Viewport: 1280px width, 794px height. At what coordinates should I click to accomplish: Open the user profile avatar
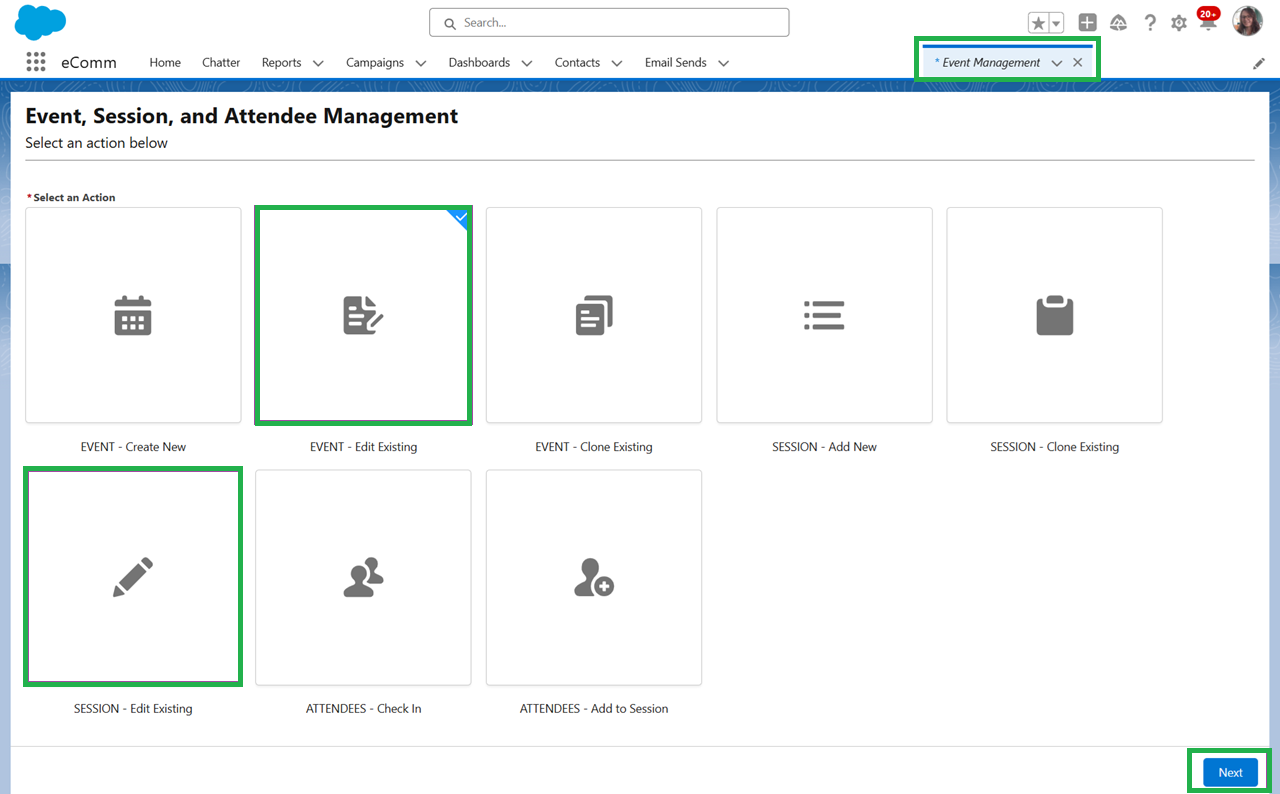1247,21
